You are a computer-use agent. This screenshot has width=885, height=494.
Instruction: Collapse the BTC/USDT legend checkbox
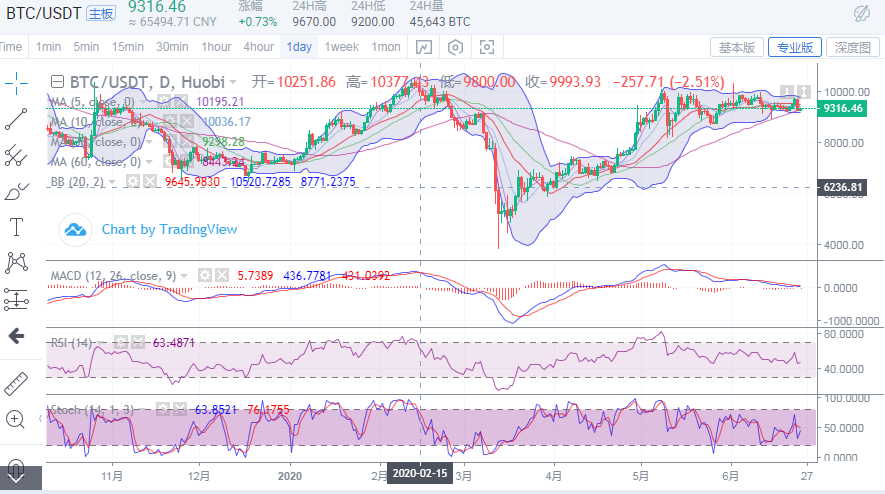(57, 82)
